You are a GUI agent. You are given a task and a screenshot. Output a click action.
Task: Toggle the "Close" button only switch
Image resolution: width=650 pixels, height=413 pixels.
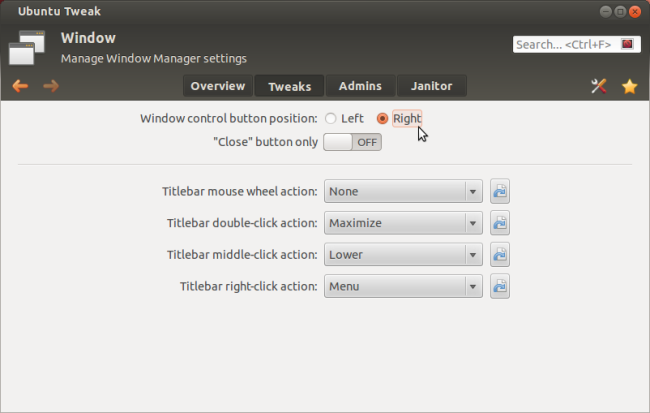pyautogui.click(x=352, y=142)
